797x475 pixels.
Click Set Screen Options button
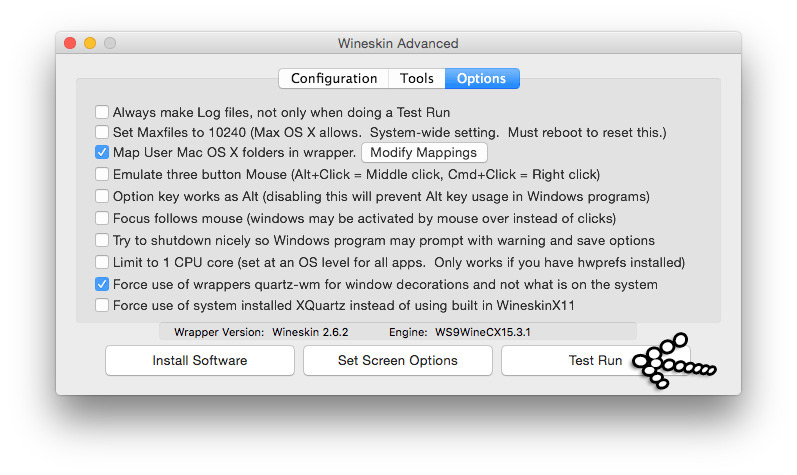coord(397,360)
